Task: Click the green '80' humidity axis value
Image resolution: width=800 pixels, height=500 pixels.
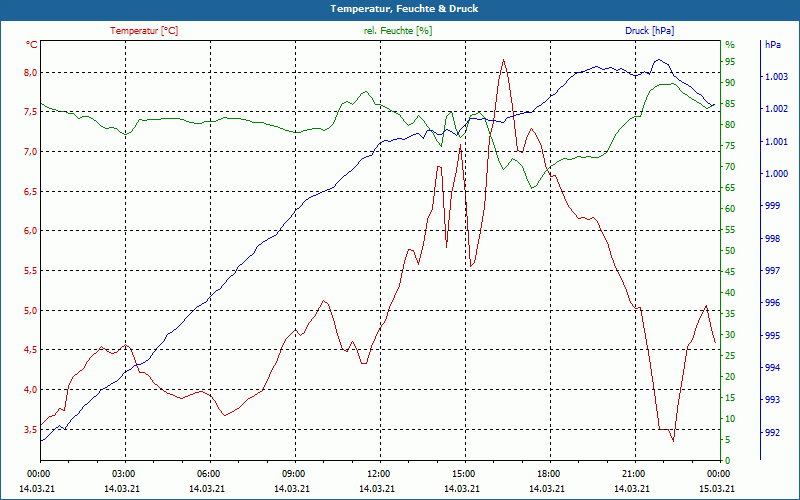Action: (x=730, y=125)
